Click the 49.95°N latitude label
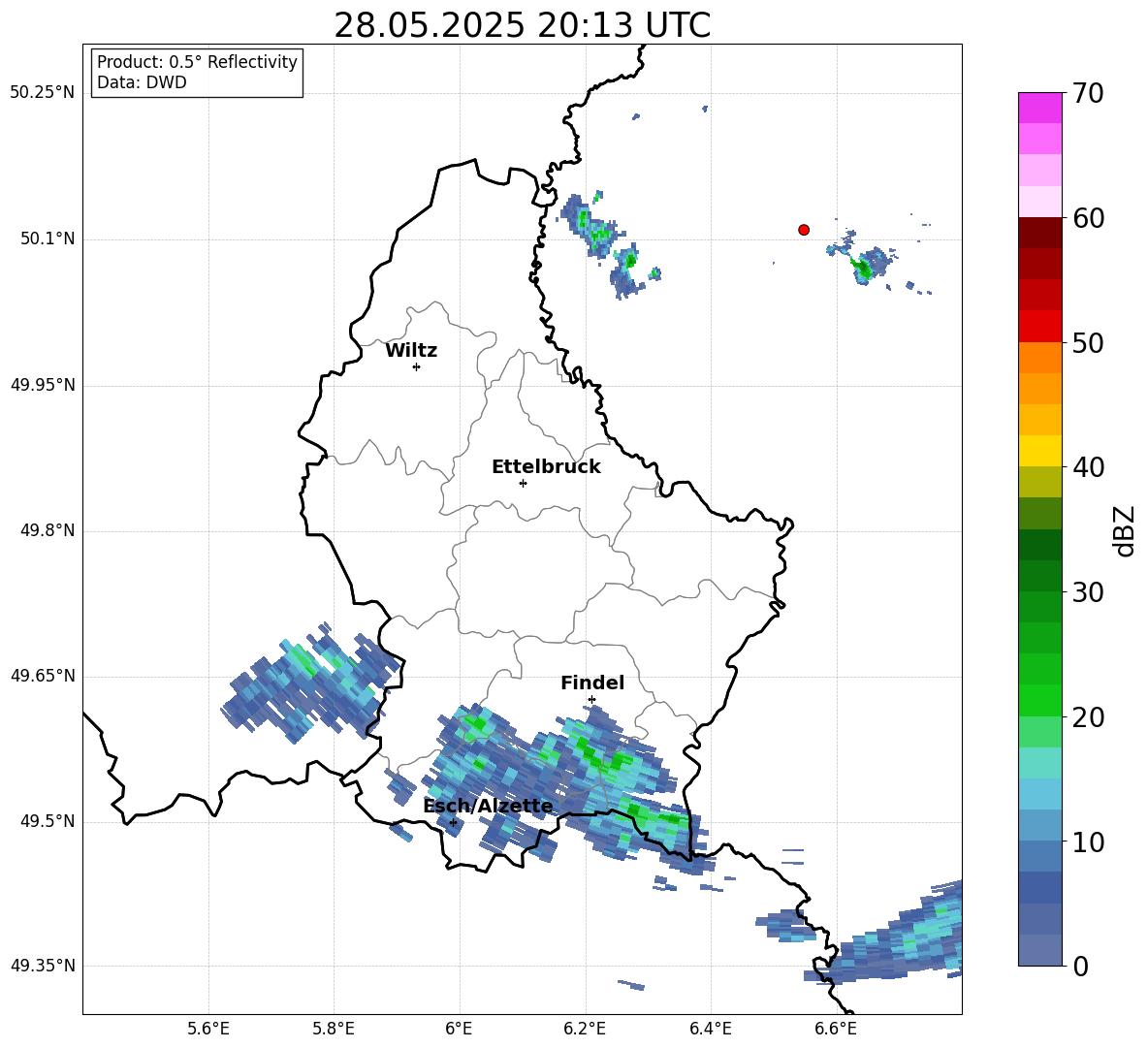 pos(43,385)
